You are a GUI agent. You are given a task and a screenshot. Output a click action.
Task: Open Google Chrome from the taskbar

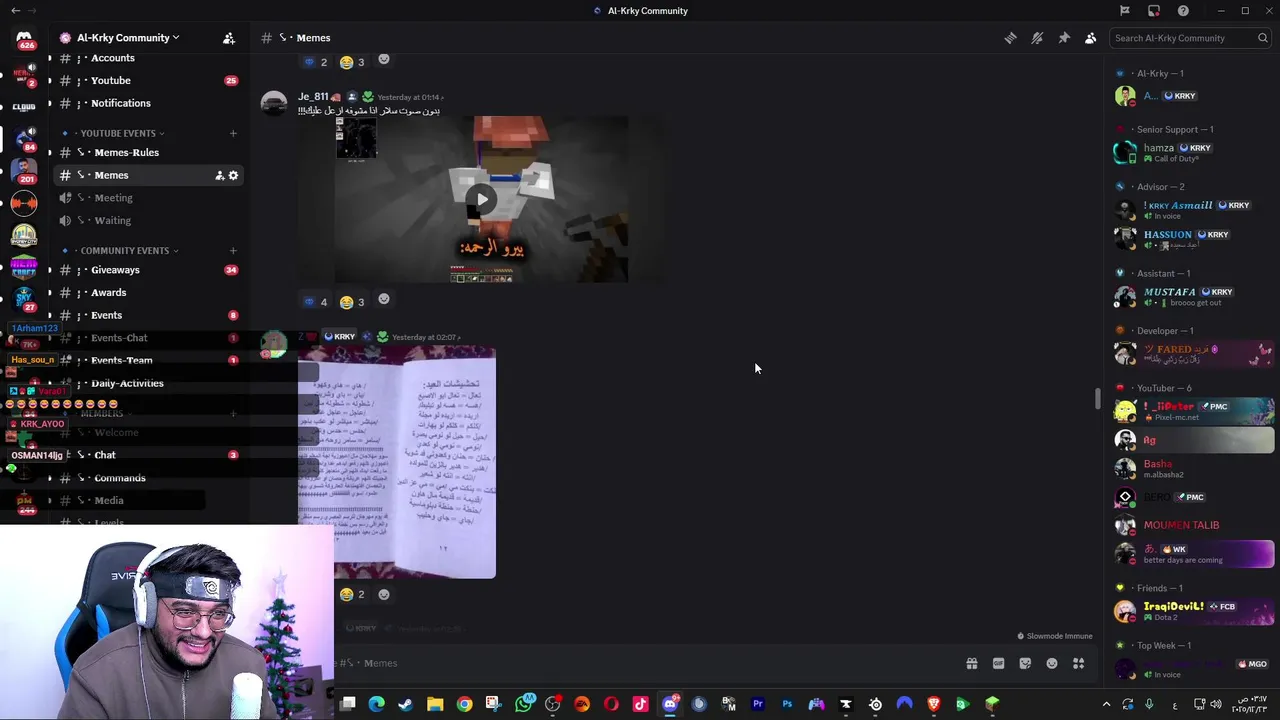(464, 704)
